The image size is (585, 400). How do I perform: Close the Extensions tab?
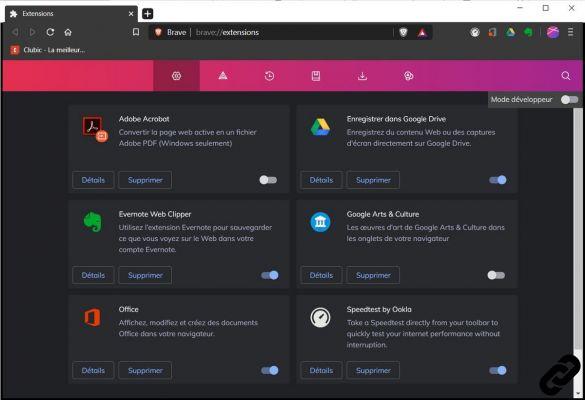[131, 14]
